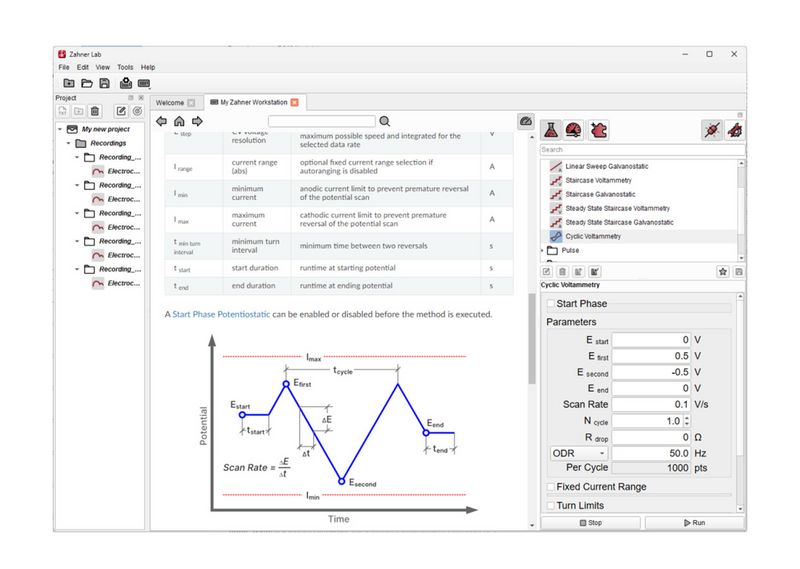
Task: Enable the Start Phase checkbox
Action: (551, 304)
